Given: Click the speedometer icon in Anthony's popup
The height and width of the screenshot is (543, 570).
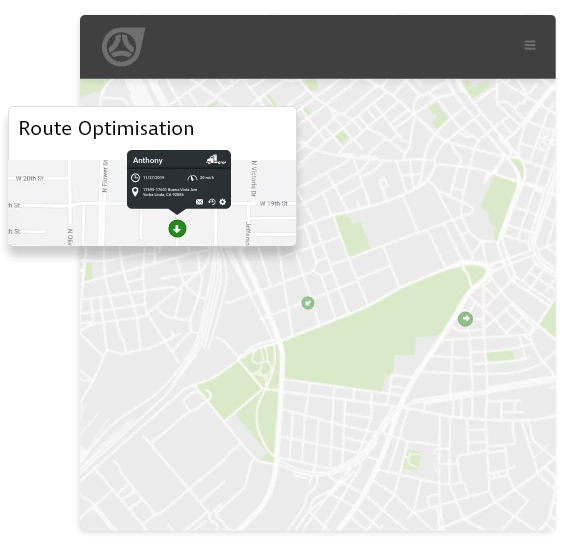Looking at the screenshot, I should click(x=192, y=178).
